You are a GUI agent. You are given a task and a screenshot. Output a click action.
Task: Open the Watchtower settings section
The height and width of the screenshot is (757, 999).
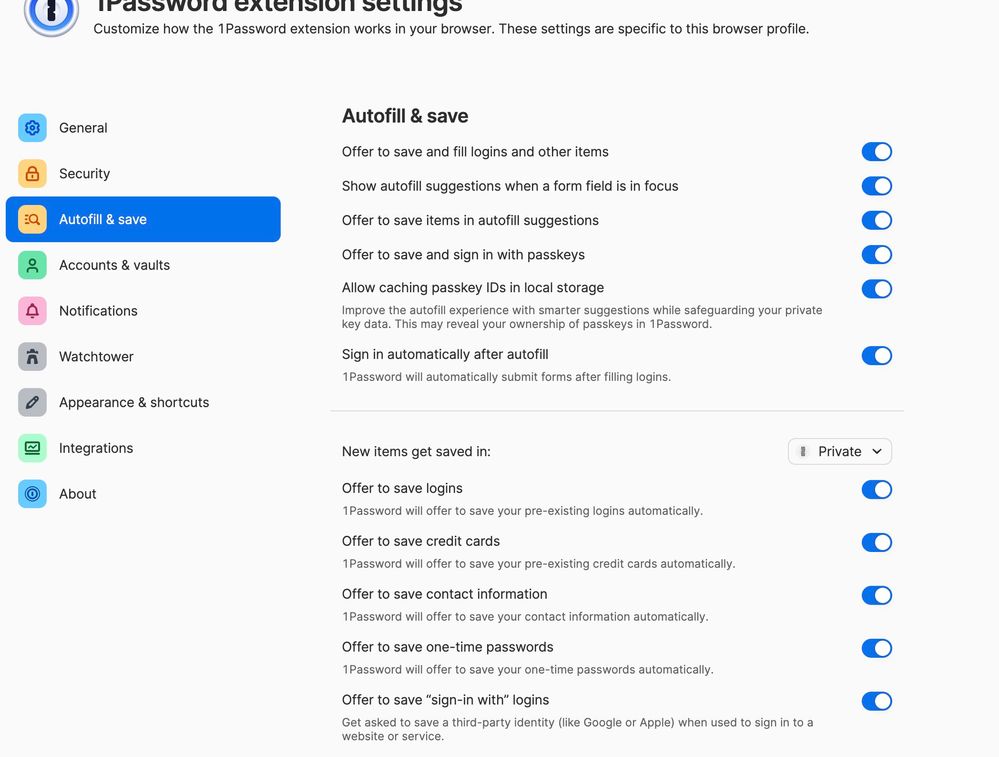point(96,357)
